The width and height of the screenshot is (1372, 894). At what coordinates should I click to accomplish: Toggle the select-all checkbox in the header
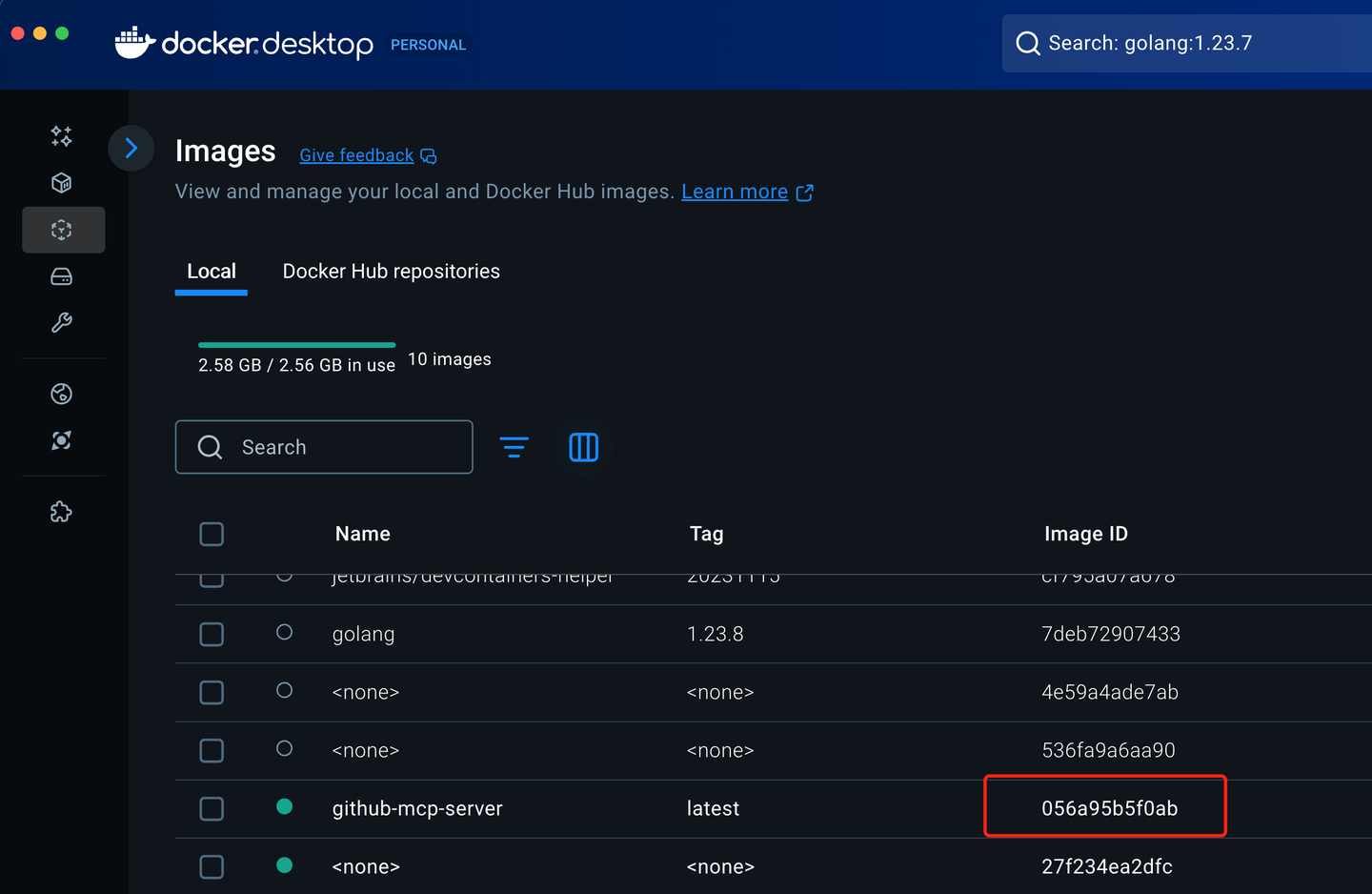click(x=212, y=534)
